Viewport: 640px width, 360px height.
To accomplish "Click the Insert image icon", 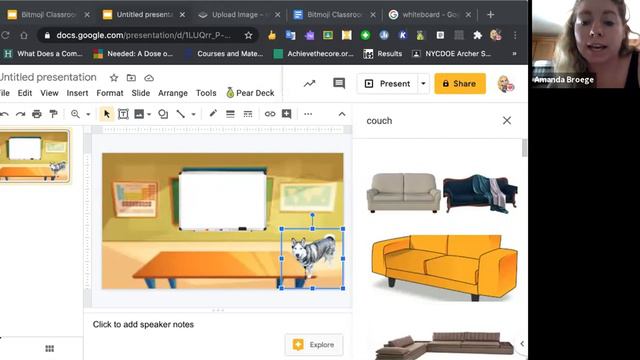I will tap(139, 114).
